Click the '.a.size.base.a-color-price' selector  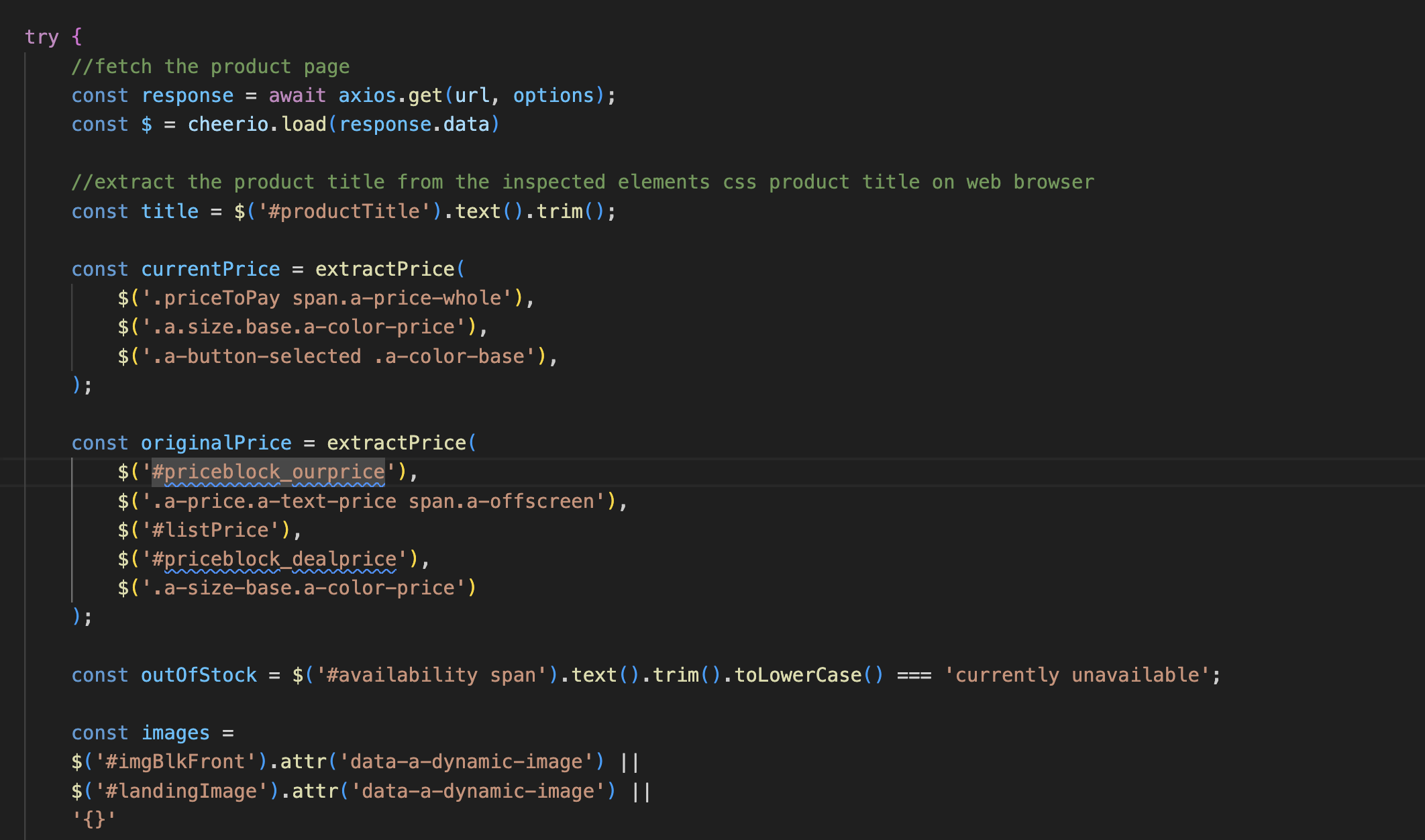click(x=304, y=327)
